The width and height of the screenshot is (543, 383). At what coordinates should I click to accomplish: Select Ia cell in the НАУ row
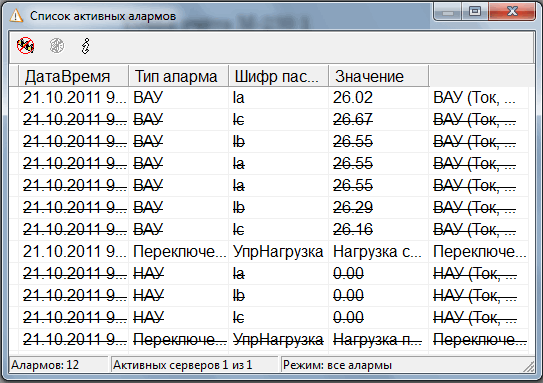278,274
